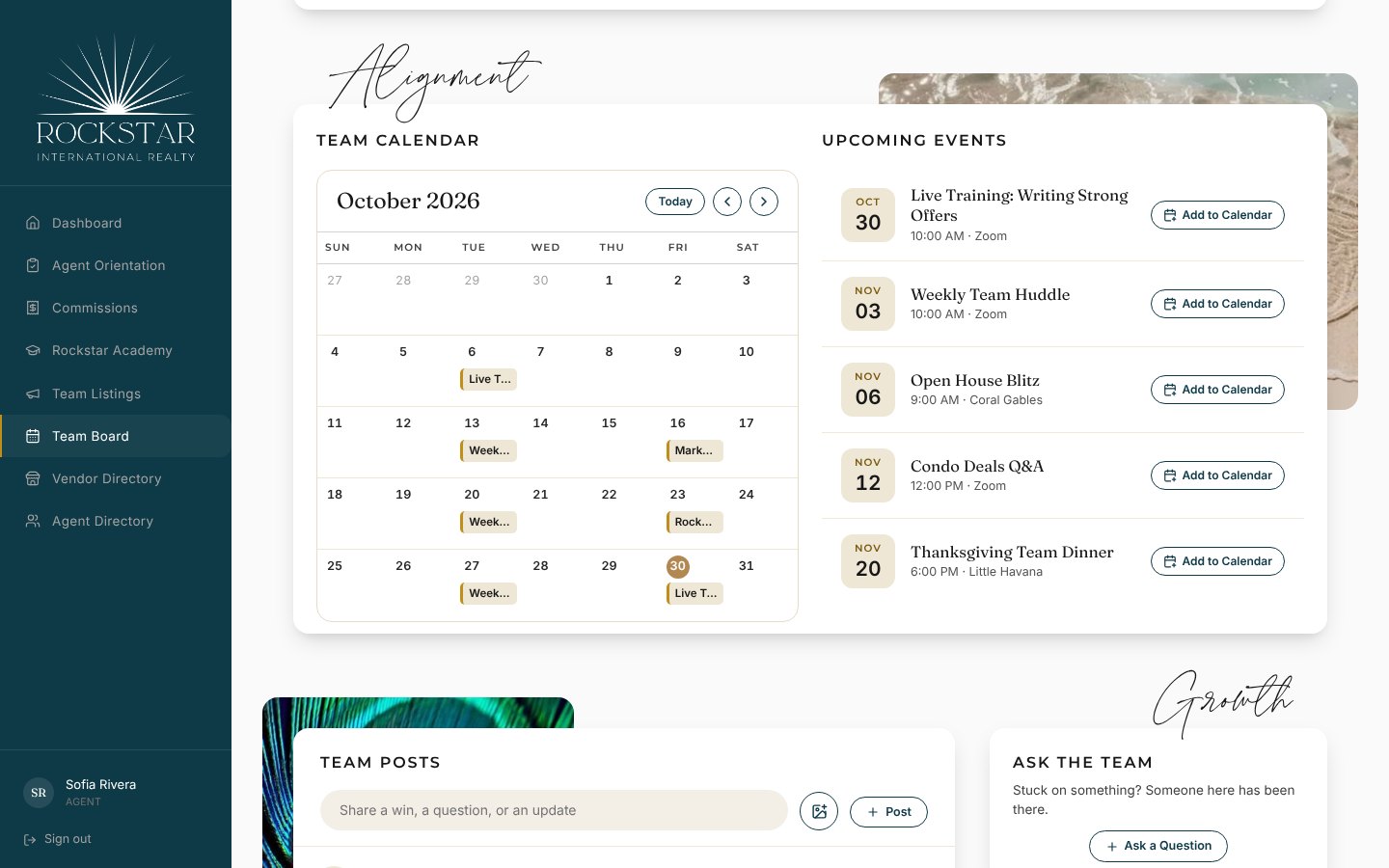Viewport: 1389px width, 868px height.
Task: Click the Sofia Rivera profile name
Action: click(x=100, y=784)
